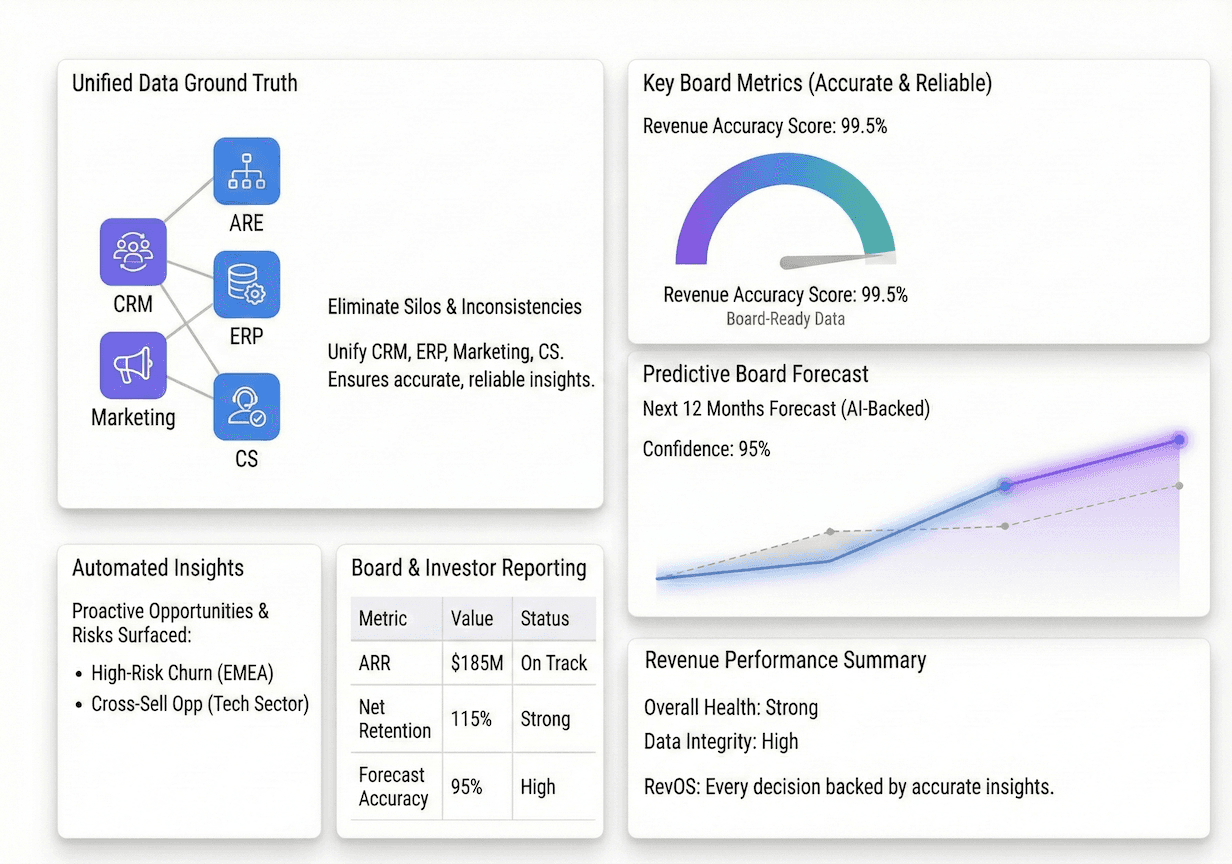Viewport: 1232px width, 864px height.
Task: Switch to the Board & Investor Reporting tab
Action: (x=468, y=568)
